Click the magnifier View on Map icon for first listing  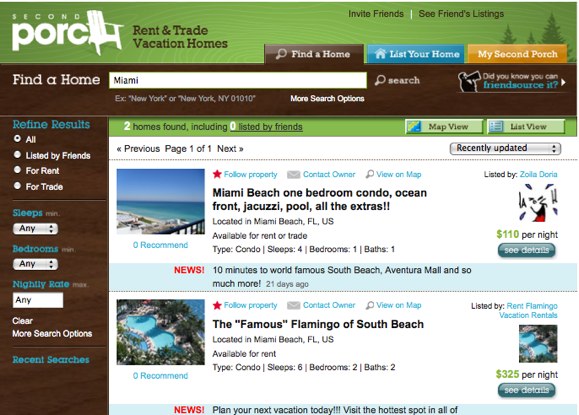click(x=370, y=174)
